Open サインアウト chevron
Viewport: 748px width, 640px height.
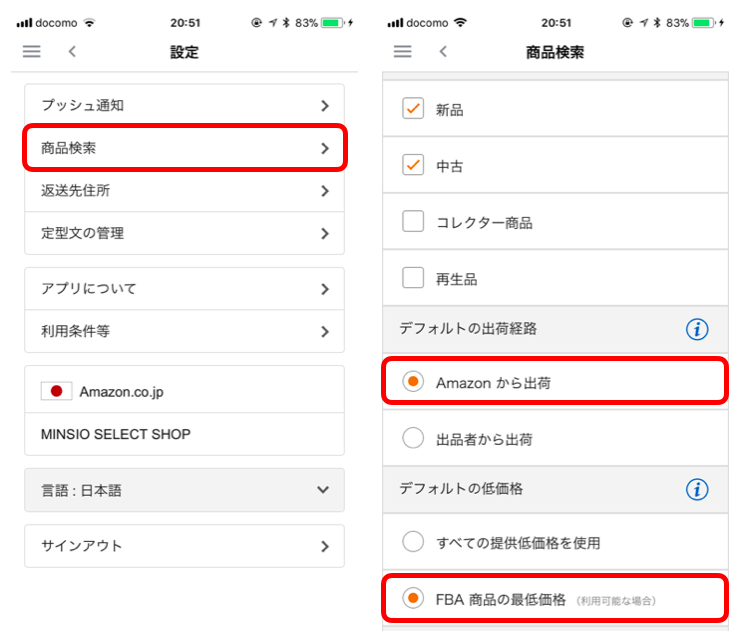[325, 546]
